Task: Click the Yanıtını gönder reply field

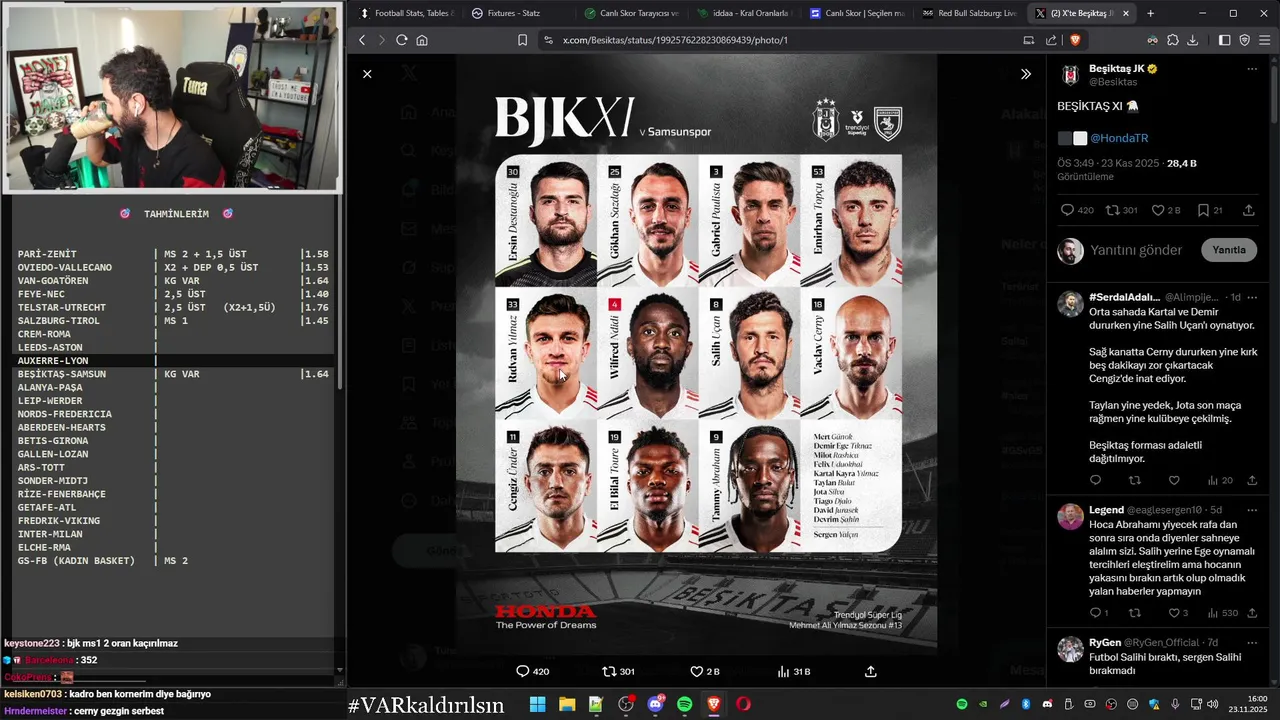Action: pos(1136,250)
